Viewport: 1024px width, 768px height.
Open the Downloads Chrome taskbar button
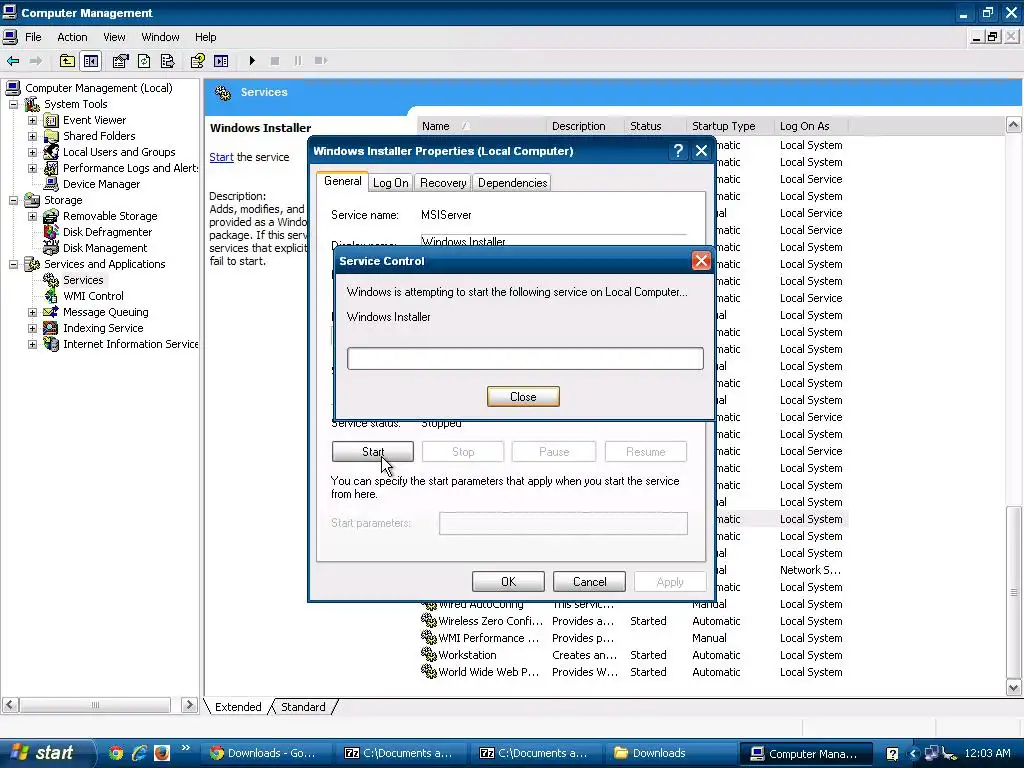pos(268,753)
